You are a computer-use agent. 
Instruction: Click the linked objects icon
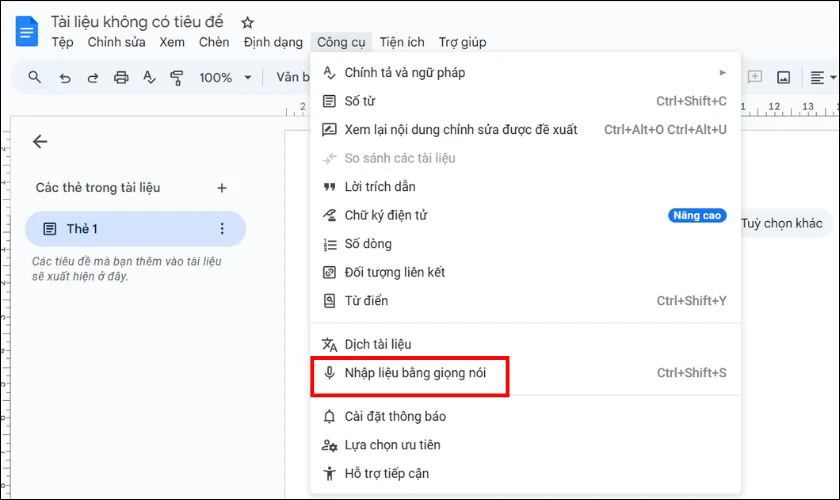pyautogui.click(x=329, y=272)
